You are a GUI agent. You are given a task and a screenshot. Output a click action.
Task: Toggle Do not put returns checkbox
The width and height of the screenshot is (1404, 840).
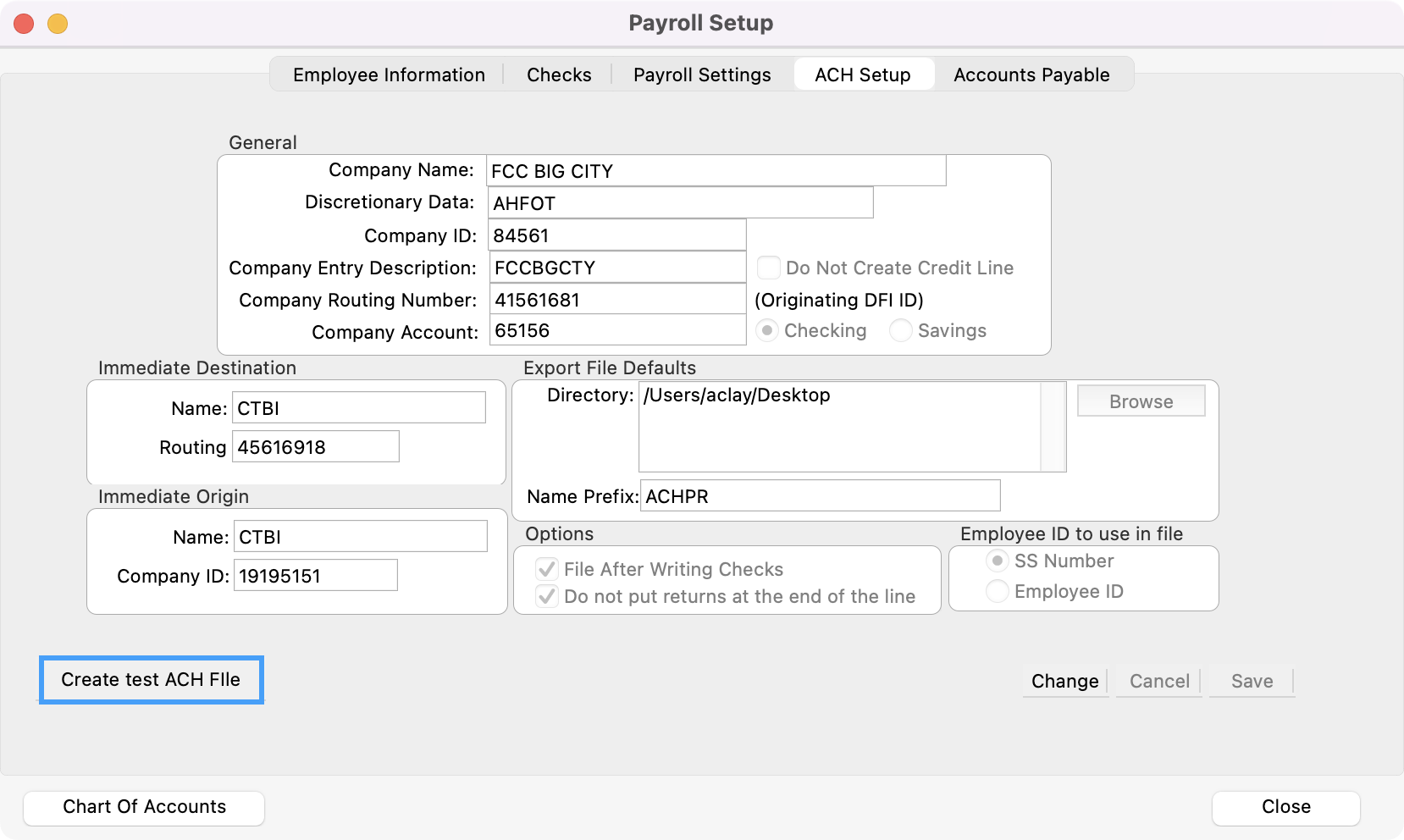(x=548, y=596)
